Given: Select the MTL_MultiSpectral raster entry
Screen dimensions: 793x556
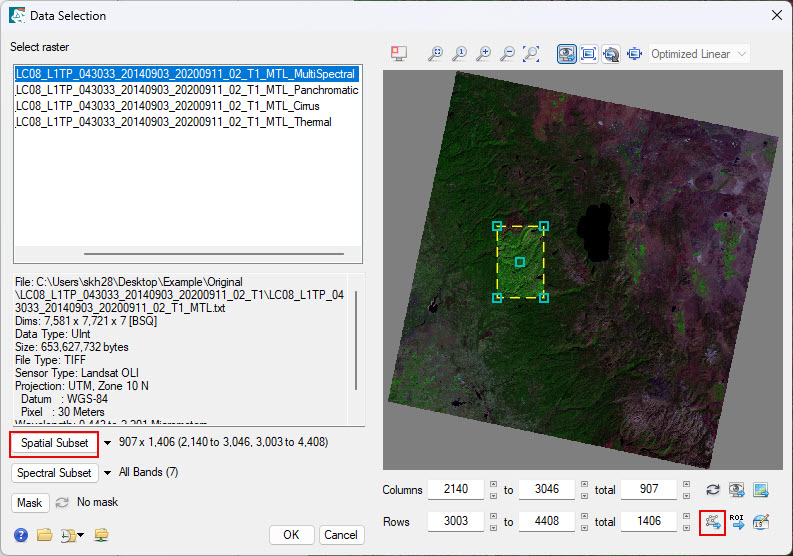Looking at the screenshot, I should 187,74.
